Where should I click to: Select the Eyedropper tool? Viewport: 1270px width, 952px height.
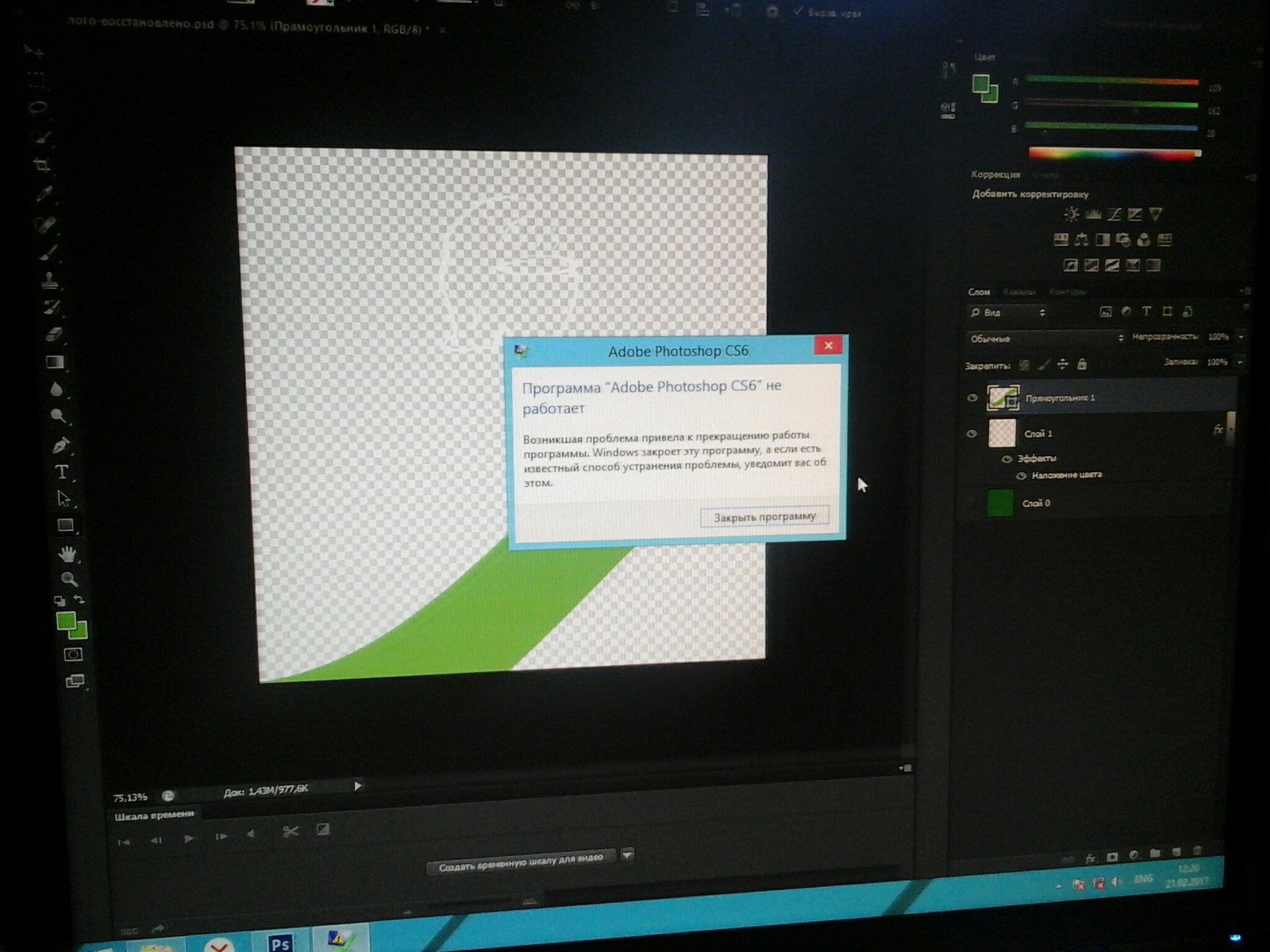tap(44, 194)
